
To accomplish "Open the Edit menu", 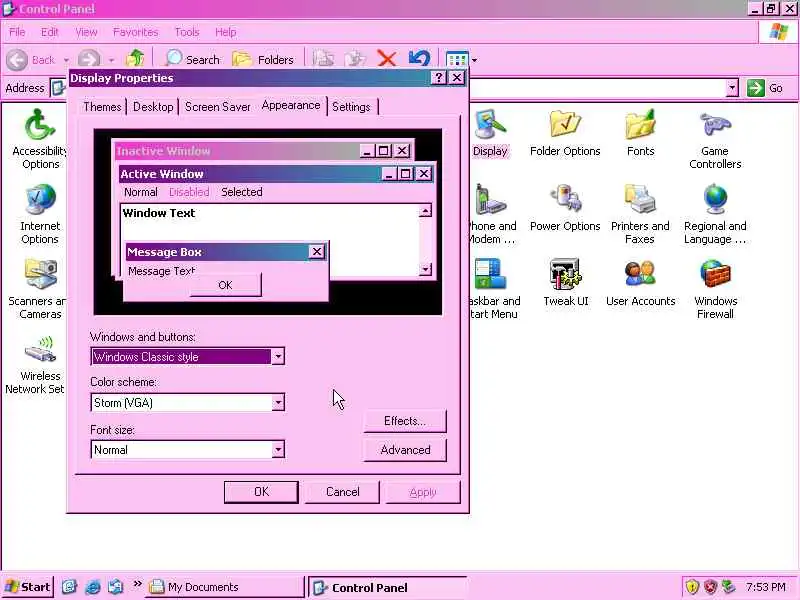I will (x=49, y=32).
